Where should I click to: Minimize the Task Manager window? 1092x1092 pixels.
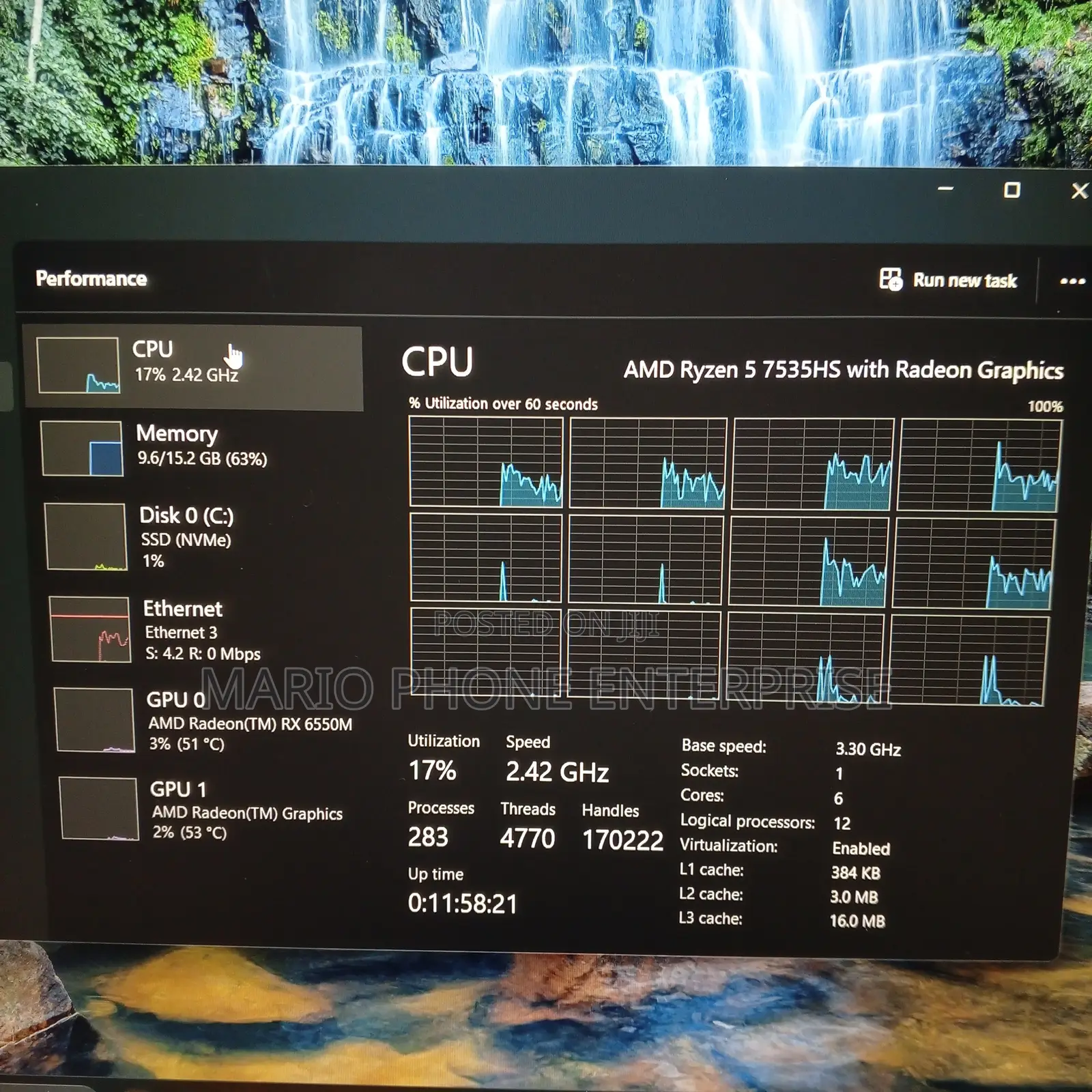[x=945, y=188]
